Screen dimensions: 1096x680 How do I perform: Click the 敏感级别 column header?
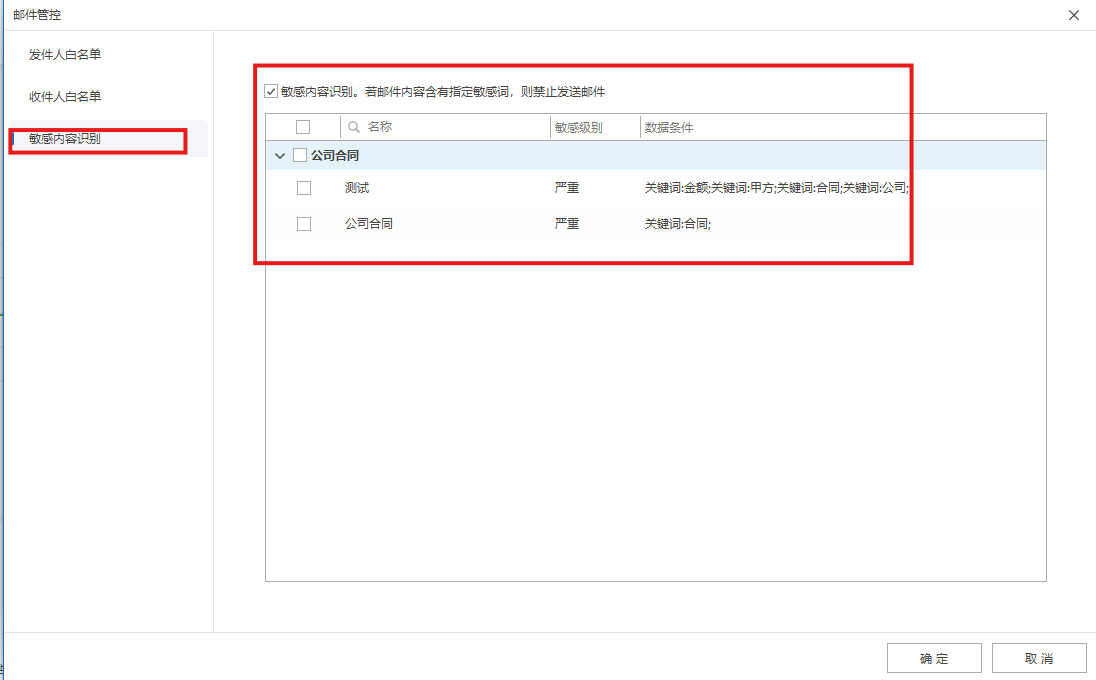[x=581, y=126]
